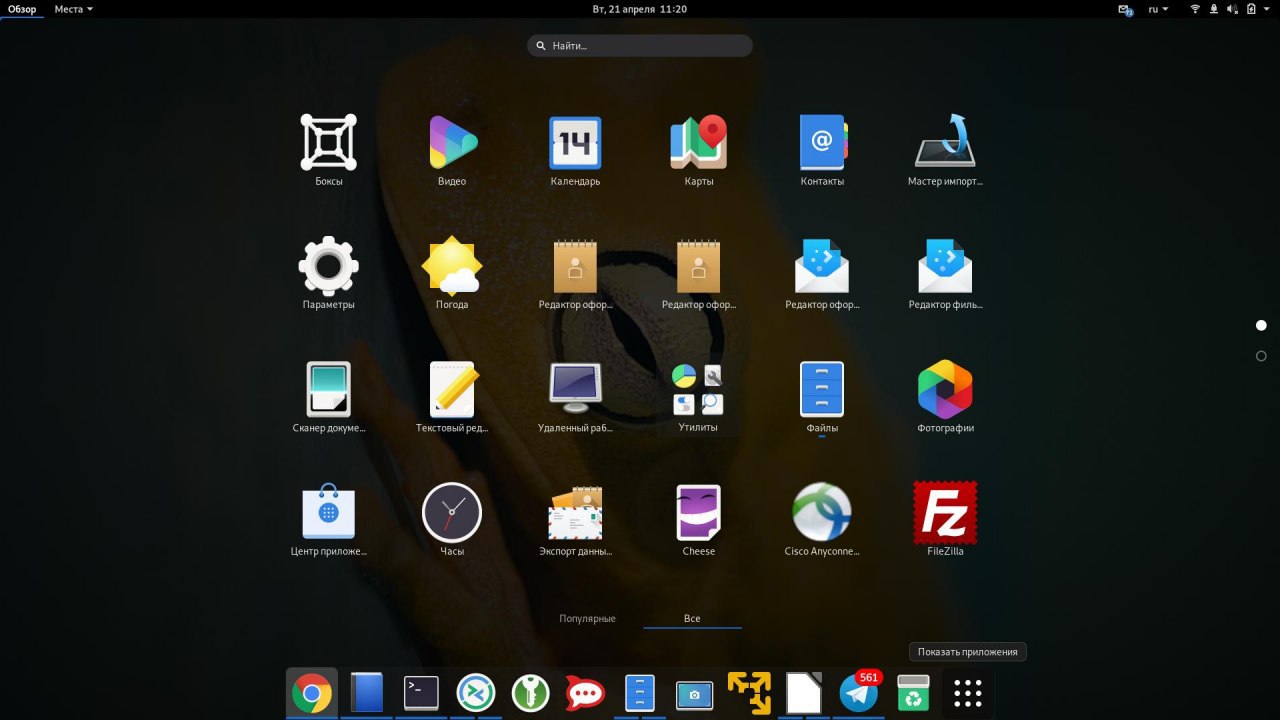This screenshot has height=720, width=1280.
Task: Open Cisco AnyConnect client
Action: click(x=822, y=519)
